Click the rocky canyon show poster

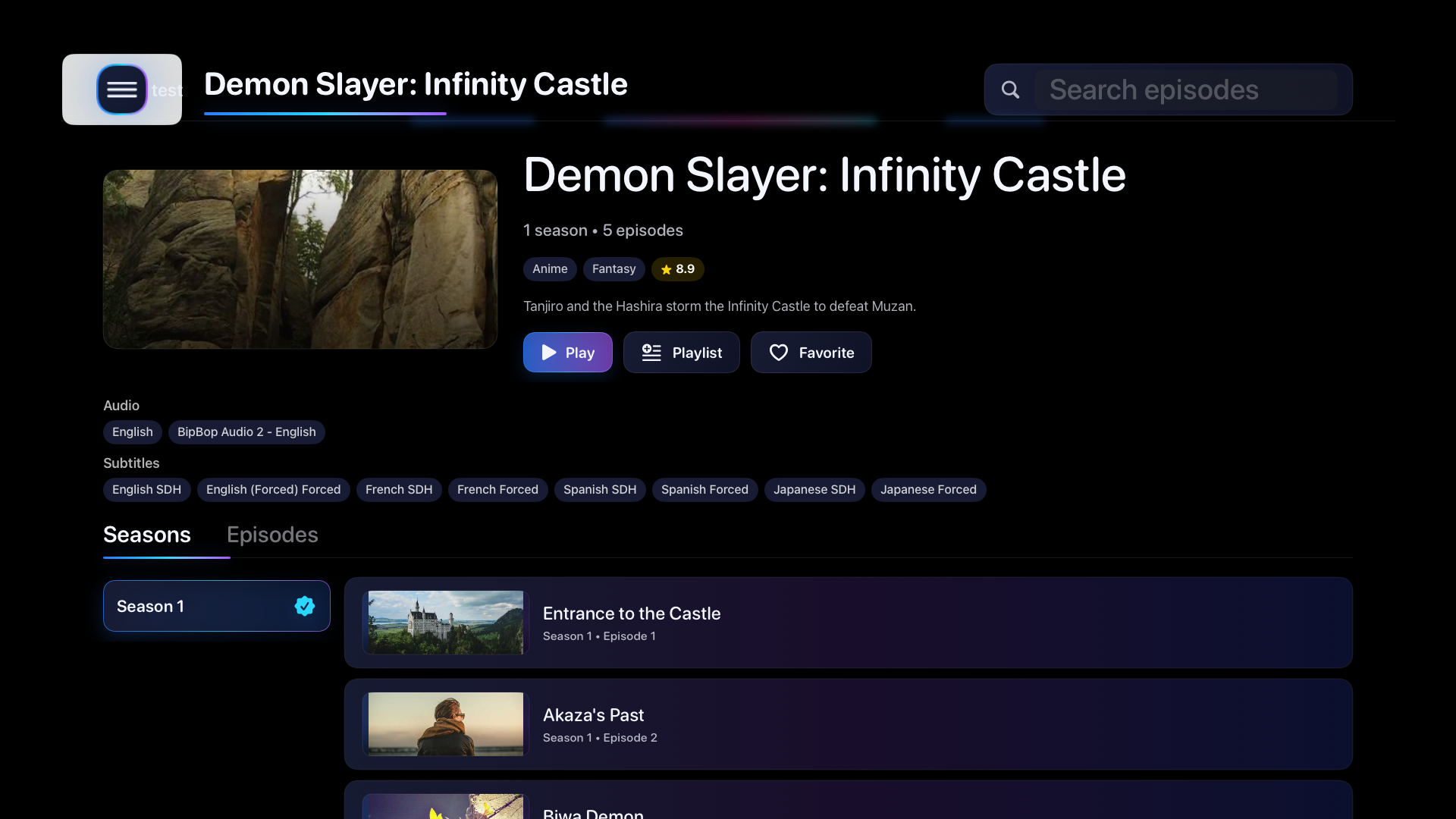coord(300,259)
